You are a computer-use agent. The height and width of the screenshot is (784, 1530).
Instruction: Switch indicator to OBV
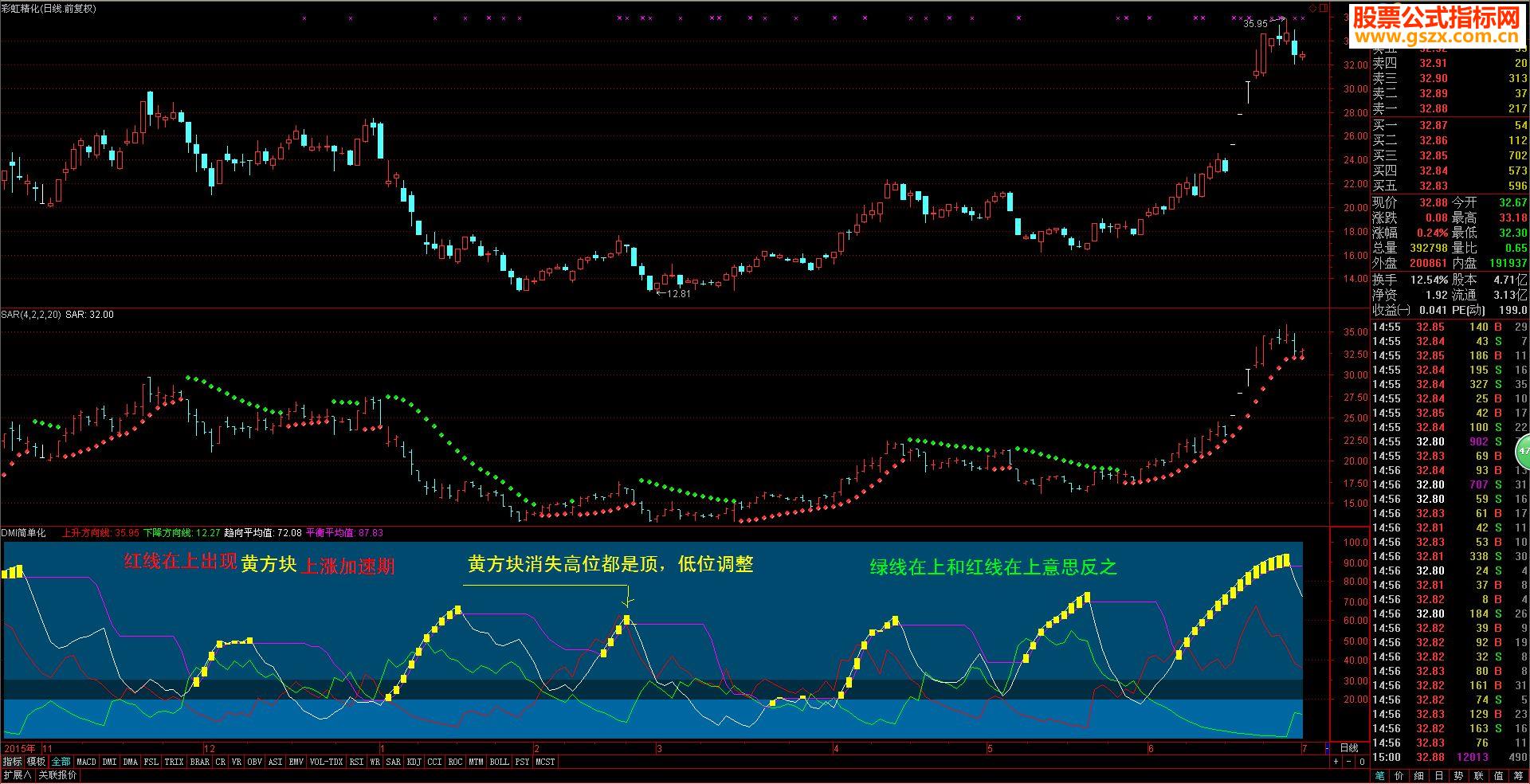[254, 762]
